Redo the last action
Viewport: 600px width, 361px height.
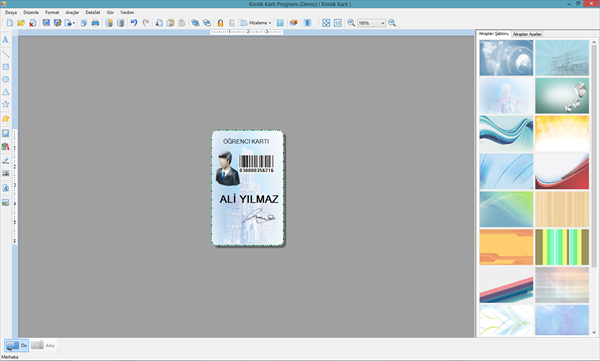click(146, 23)
